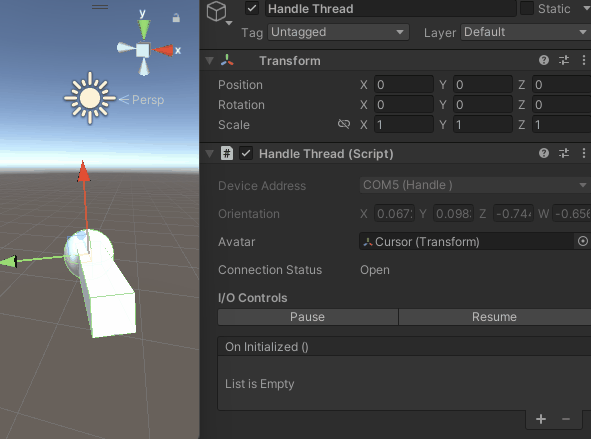
Task: Toggle the Scale constrained proportions link
Action: (344, 124)
